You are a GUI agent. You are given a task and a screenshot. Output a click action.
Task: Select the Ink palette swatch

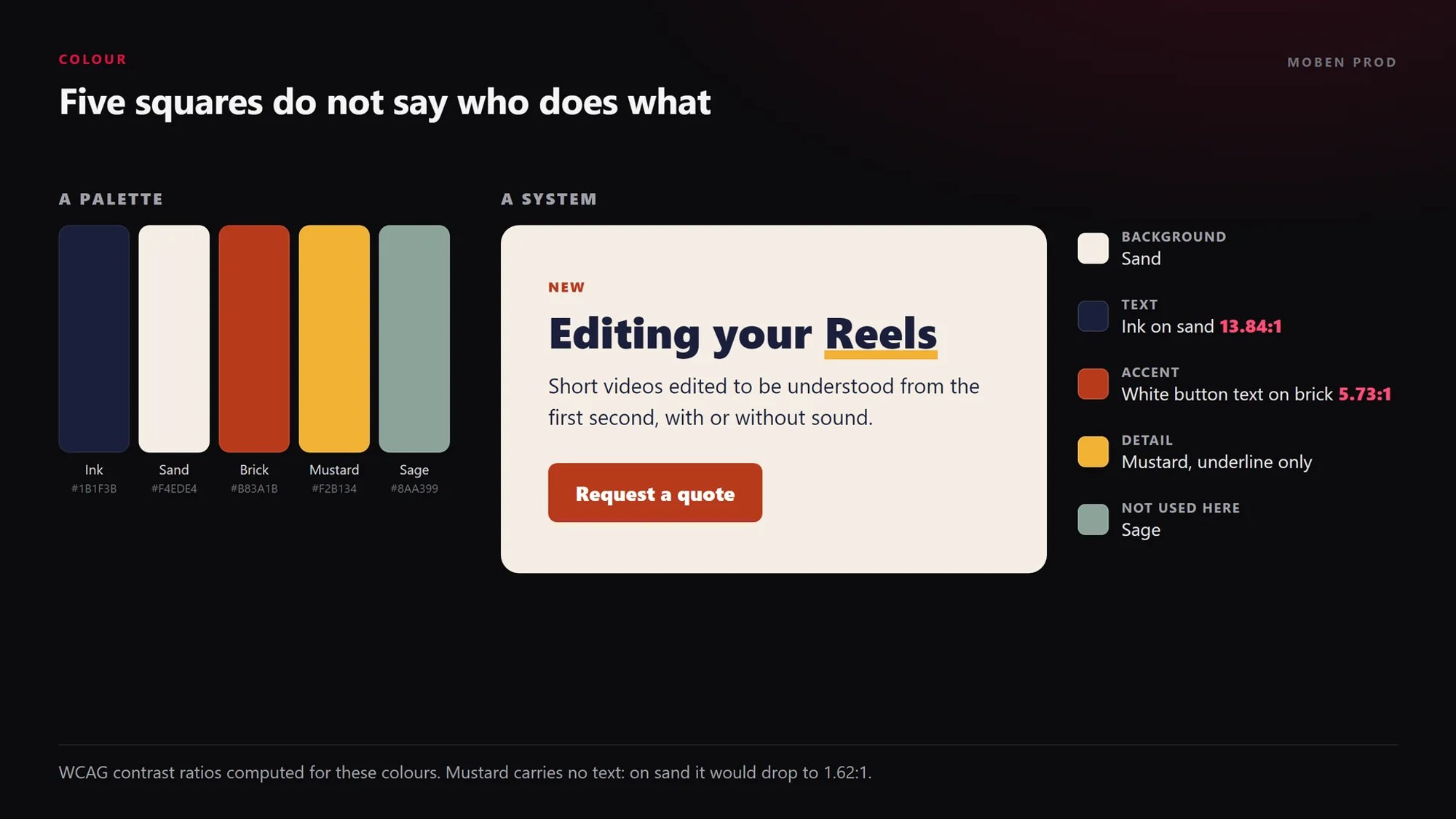(x=94, y=339)
